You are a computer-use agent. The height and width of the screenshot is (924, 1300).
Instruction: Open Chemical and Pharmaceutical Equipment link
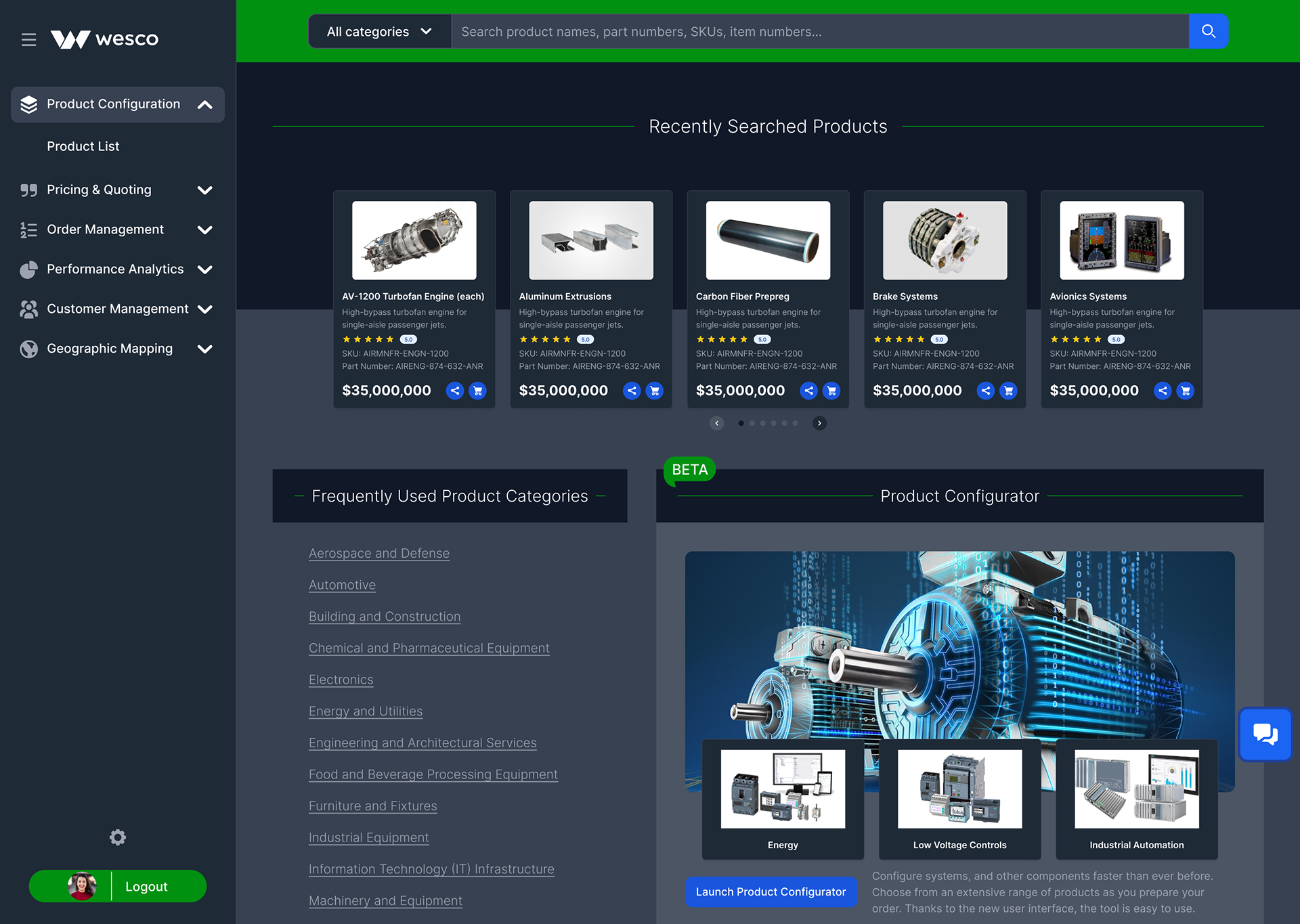(x=429, y=648)
